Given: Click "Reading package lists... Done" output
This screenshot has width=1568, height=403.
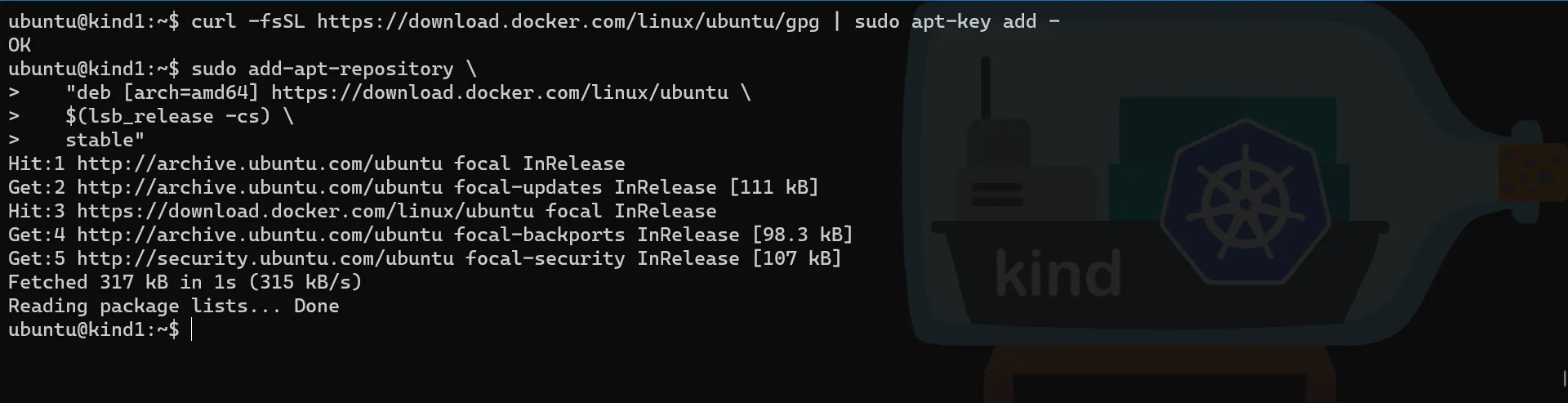Looking at the screenshot, I should [173, 307].
